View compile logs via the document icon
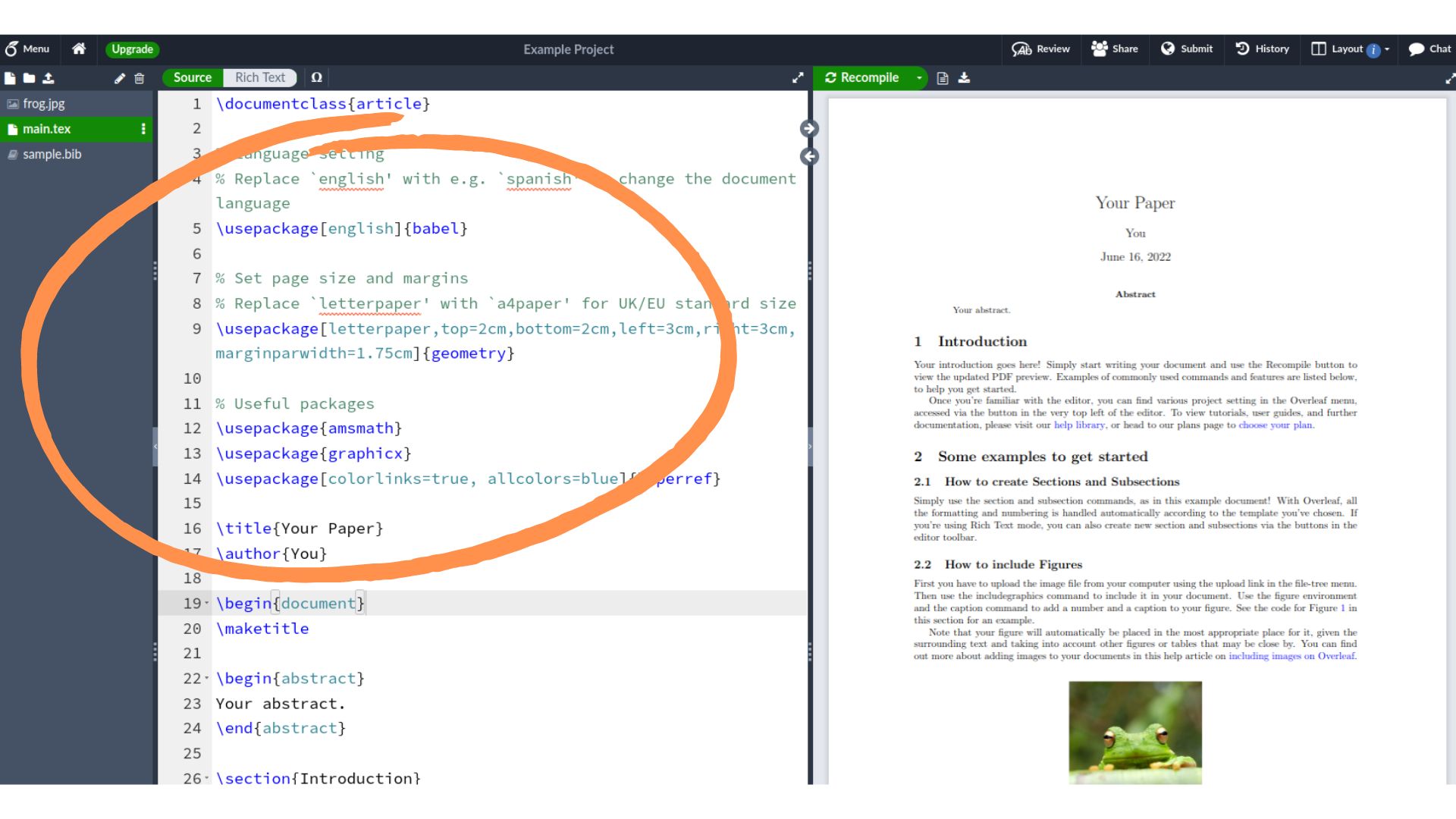Image resolution: width=1456 pixels, height=819 pixels. click(943, 78)
